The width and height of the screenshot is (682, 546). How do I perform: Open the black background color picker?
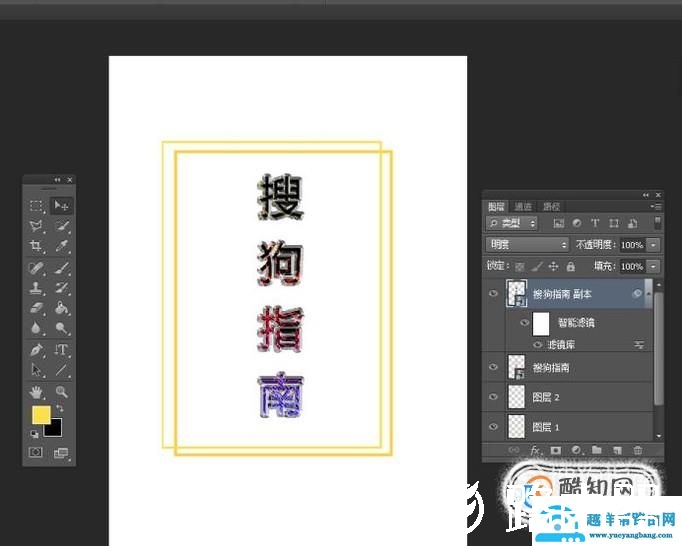tap(56, 429)
